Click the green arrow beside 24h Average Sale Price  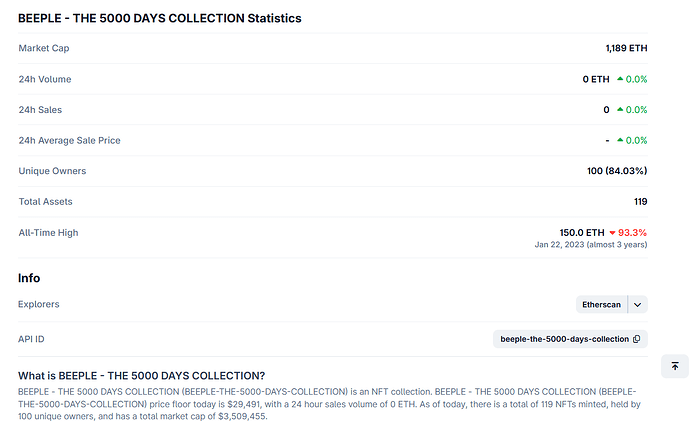click(x=620, y=140)
